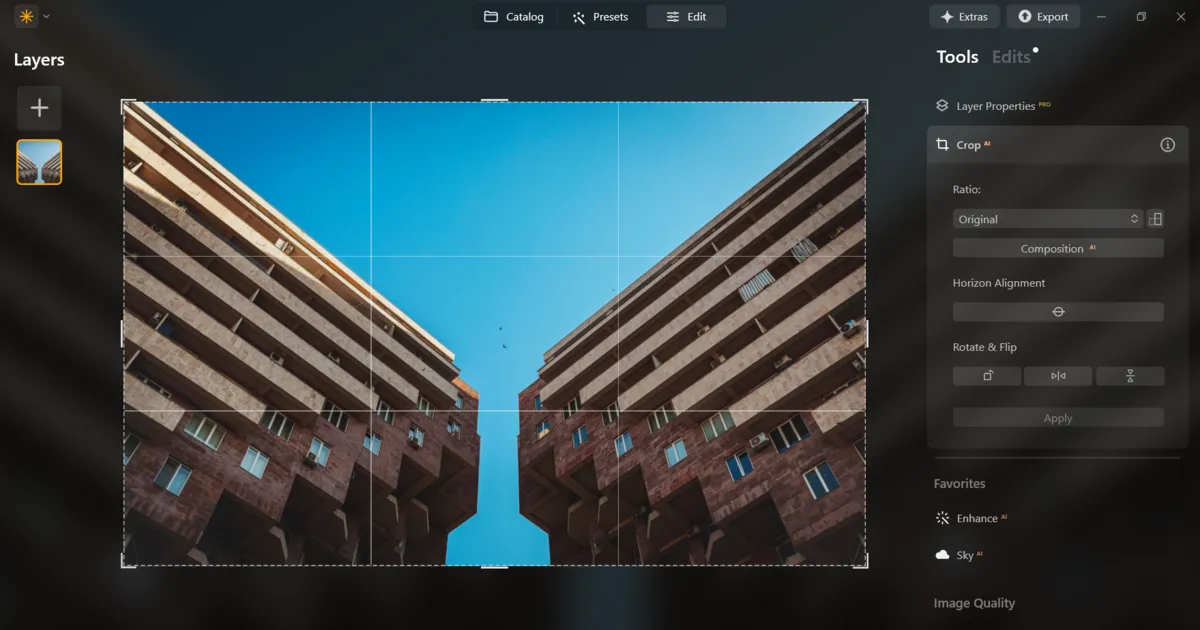This screenshot has width=1200, height=630.
Task: Switch to the Edits panel
Action: pyautogui.click(x=1011, y=57)
